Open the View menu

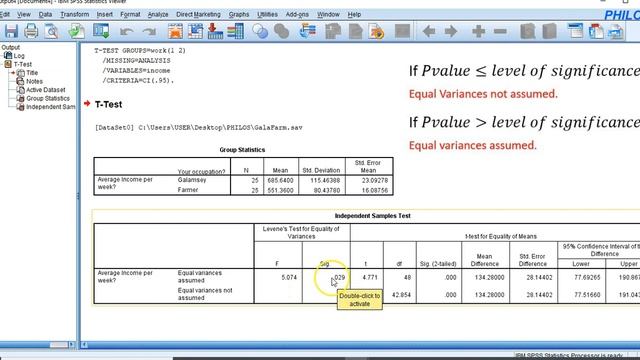coord(24,14)
